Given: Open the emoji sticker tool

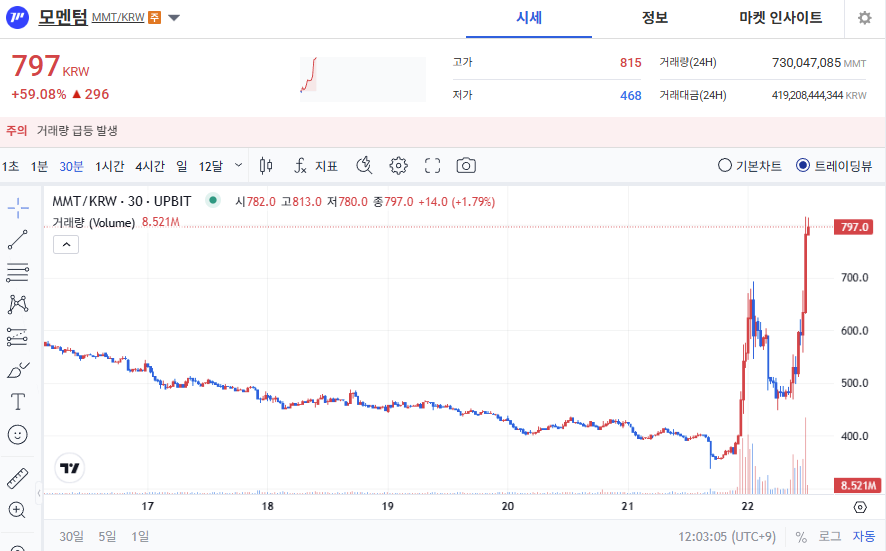Looking at the screenshot, I should point(18,435).
